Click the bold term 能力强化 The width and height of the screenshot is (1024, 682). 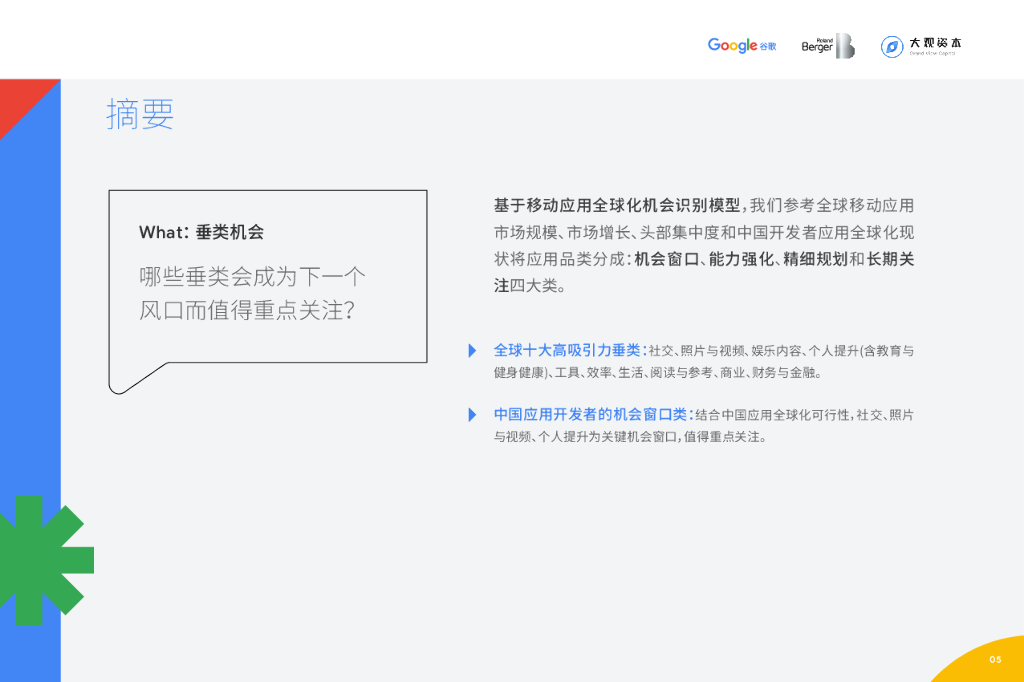741,259
